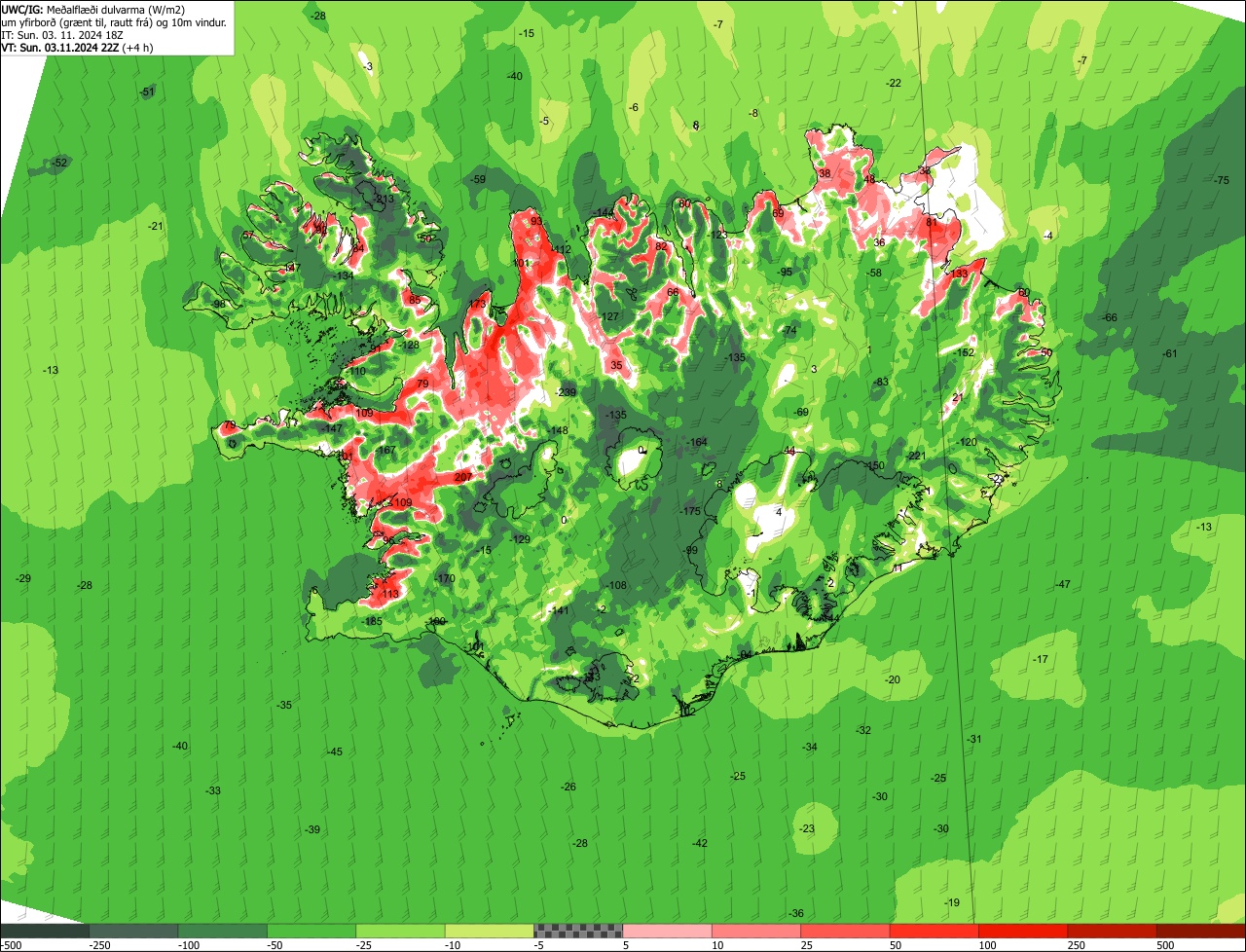The height and width of the screenshot is (952, 1246).
Task: Click the legend swatch between -50 and -25
Action: pyautogui.click(x=311, y=931)
